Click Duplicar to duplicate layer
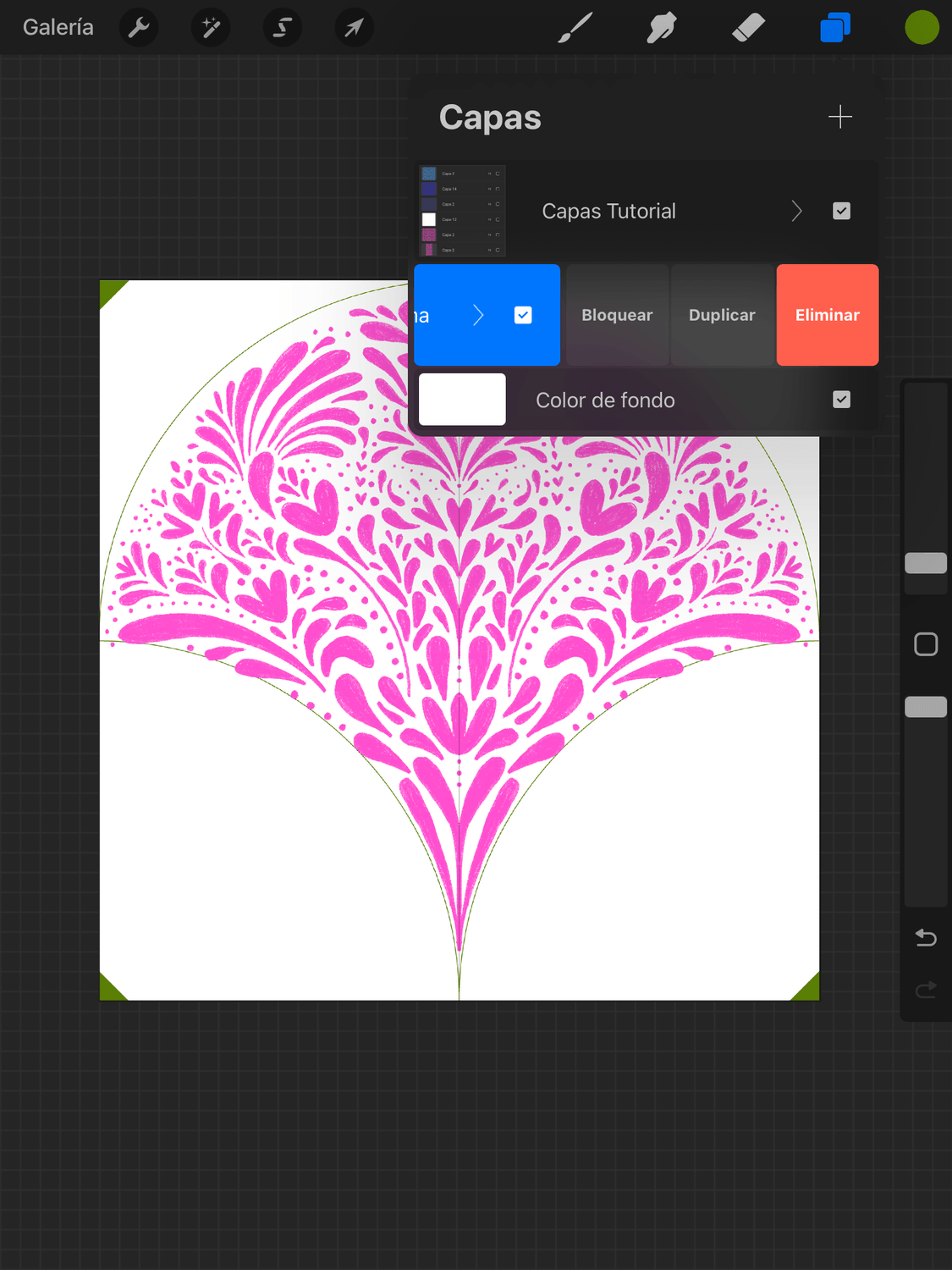This screenshot has height=1270, width=952. pos(722,315)
